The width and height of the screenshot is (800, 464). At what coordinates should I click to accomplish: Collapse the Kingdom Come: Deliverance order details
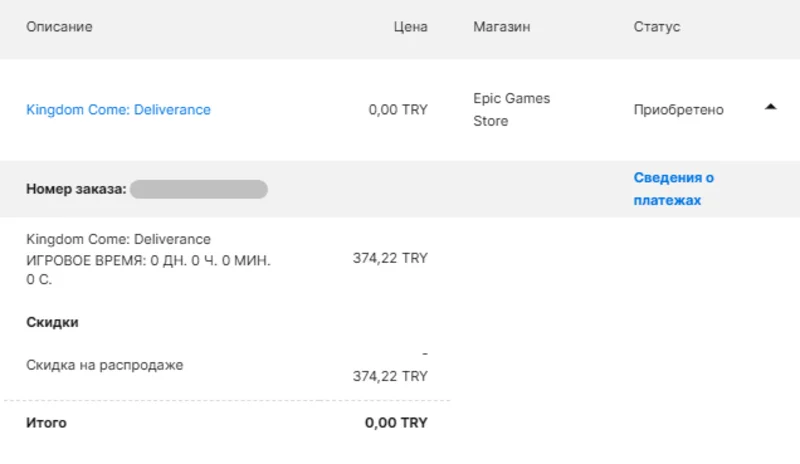tap(770, 107)
